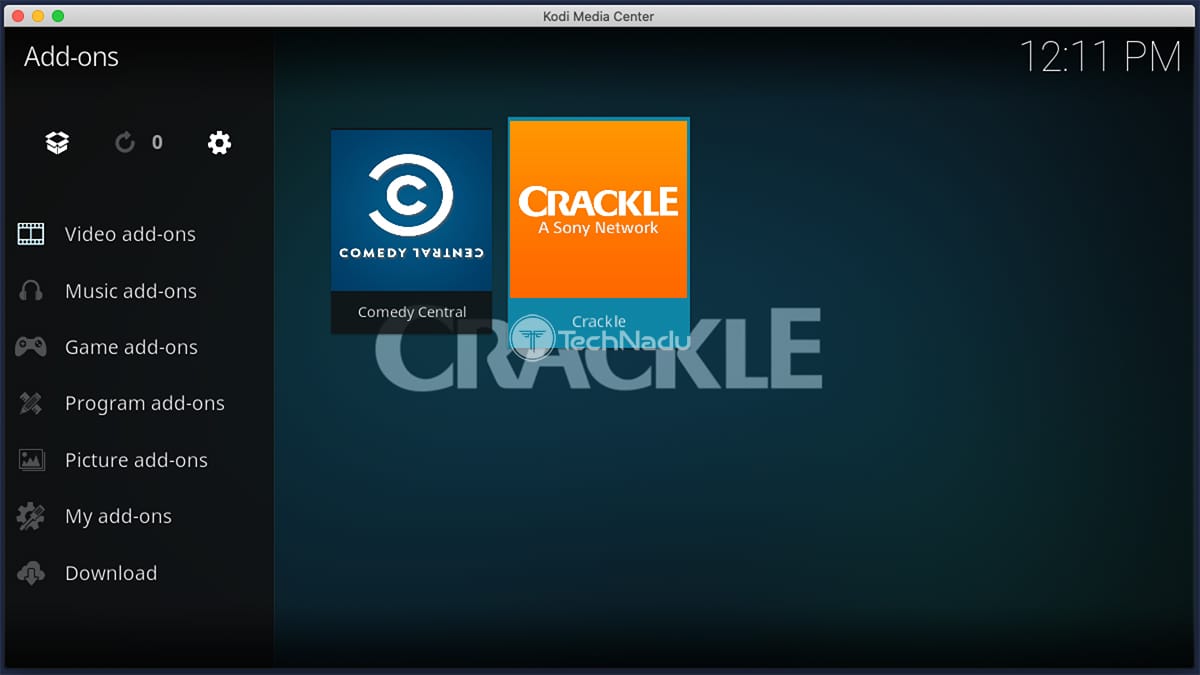Click the headphones Music add-ons icon

[x=31, y=291]
